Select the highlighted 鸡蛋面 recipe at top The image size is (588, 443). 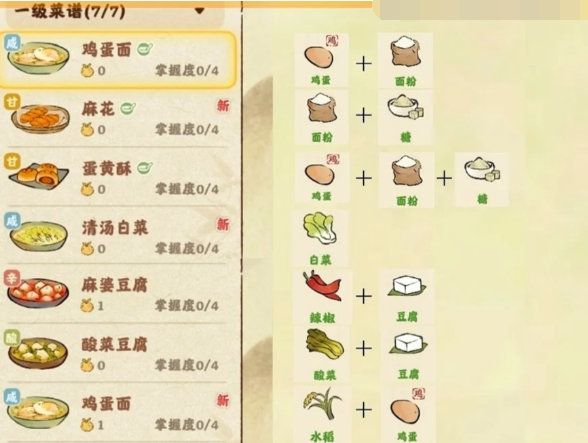(x=118, y=60)
